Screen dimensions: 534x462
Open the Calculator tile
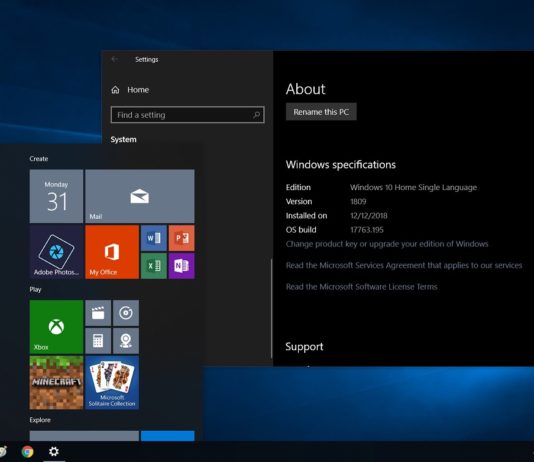[98, 341]
